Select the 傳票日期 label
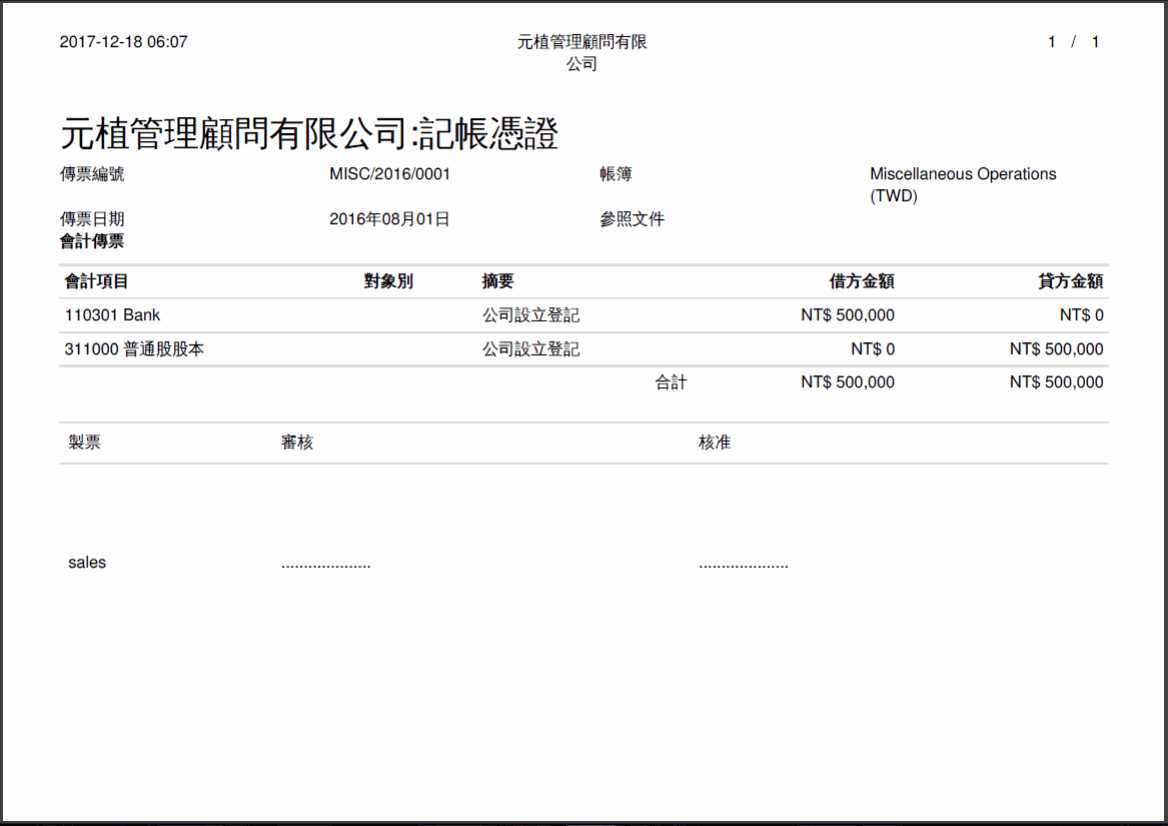 (92, 219)
